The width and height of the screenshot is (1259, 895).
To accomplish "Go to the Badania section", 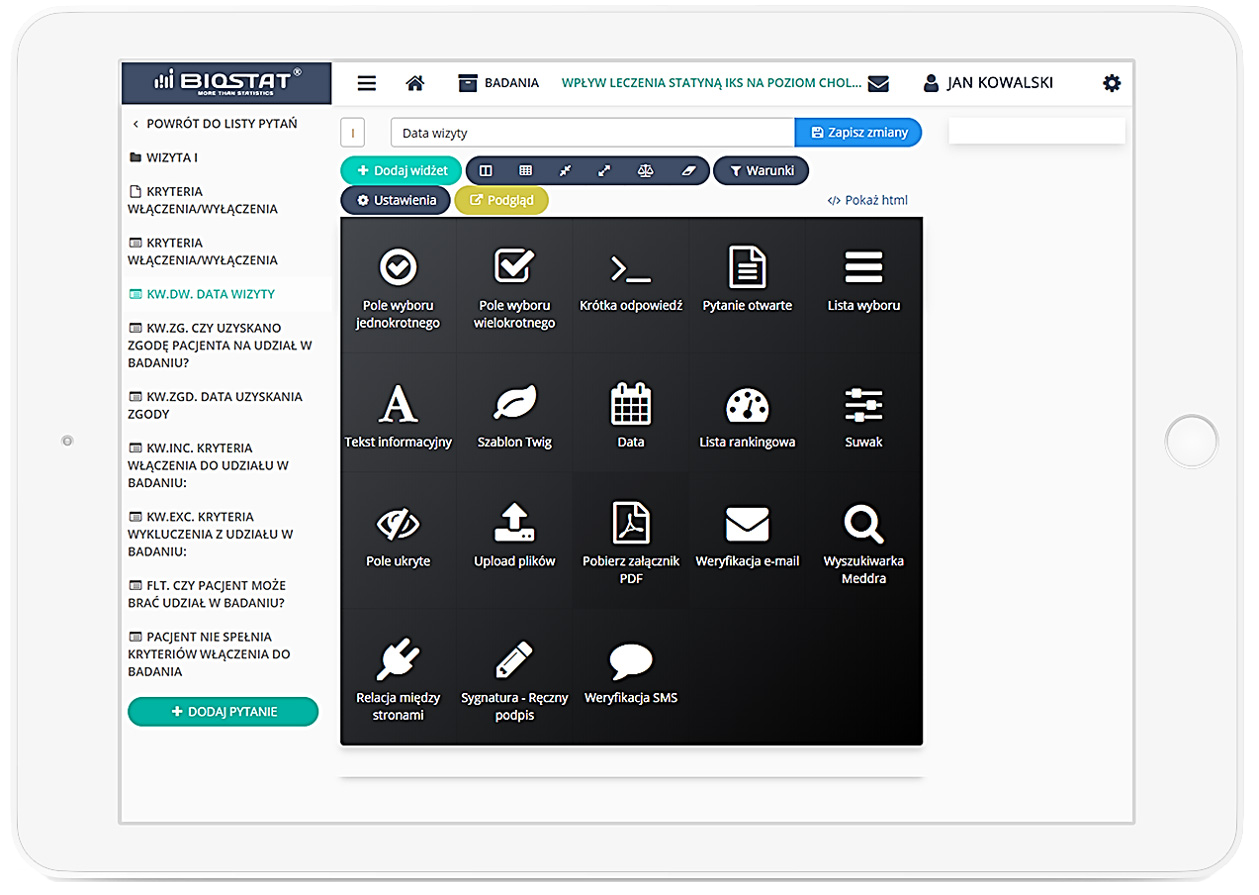I will [x=497, y=83].
